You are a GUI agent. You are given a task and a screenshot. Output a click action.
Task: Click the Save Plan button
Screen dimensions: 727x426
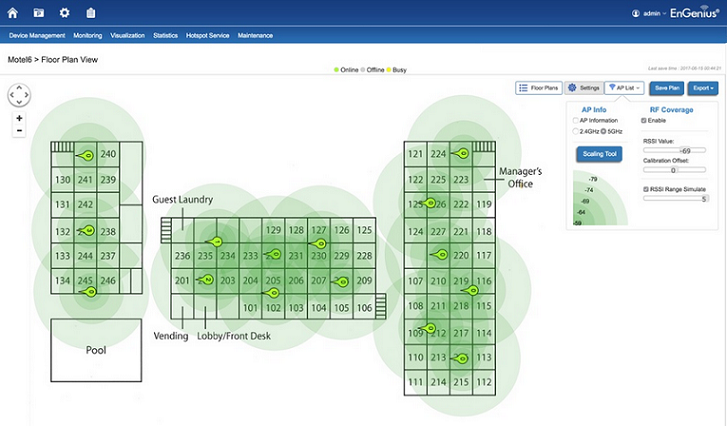click(666, 88)
